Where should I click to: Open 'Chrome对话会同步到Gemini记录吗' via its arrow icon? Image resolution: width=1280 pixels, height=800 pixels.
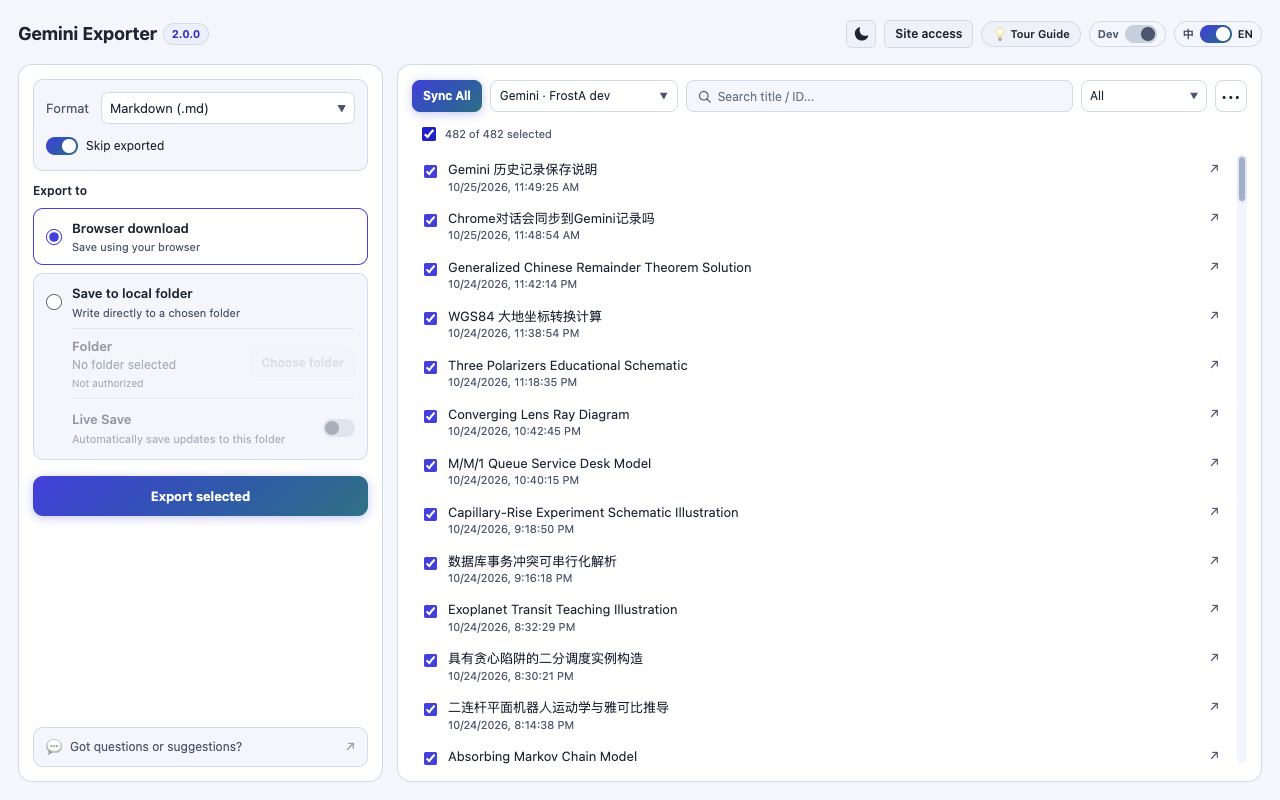coord(1214,218)
